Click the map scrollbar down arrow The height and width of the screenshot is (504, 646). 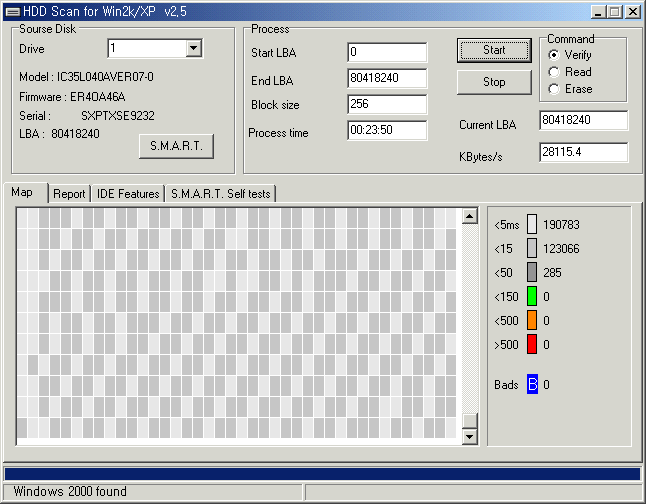click(470, 437)
